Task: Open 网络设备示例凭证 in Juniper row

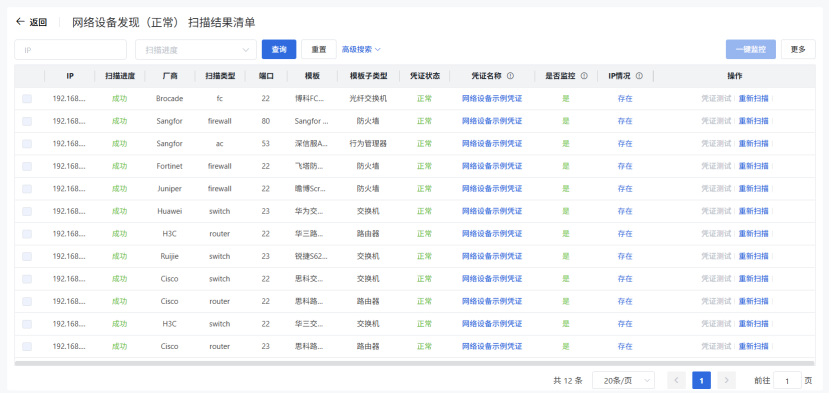Action: pyautogui.click(x=492, y=189)
